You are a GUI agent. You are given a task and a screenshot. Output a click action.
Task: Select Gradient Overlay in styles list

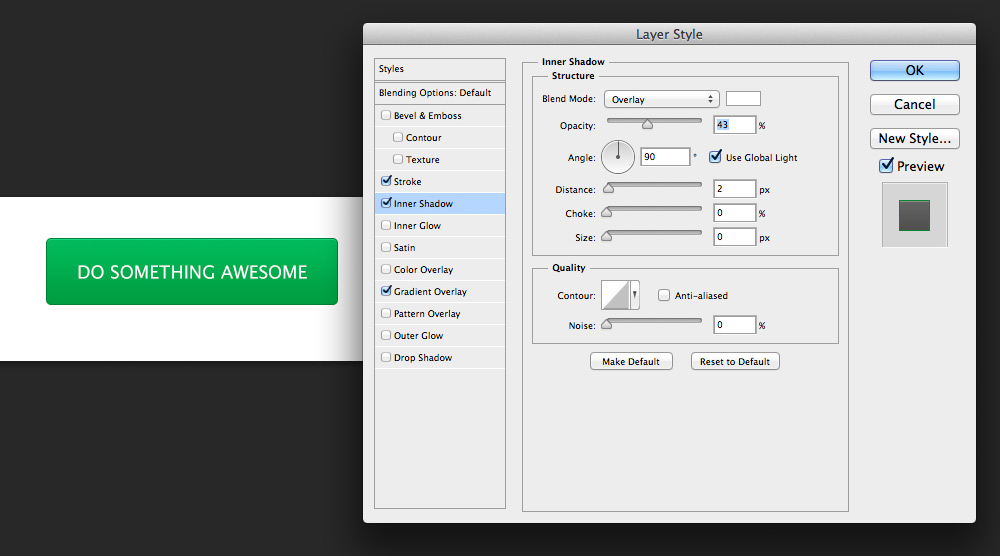click(430, 292)
